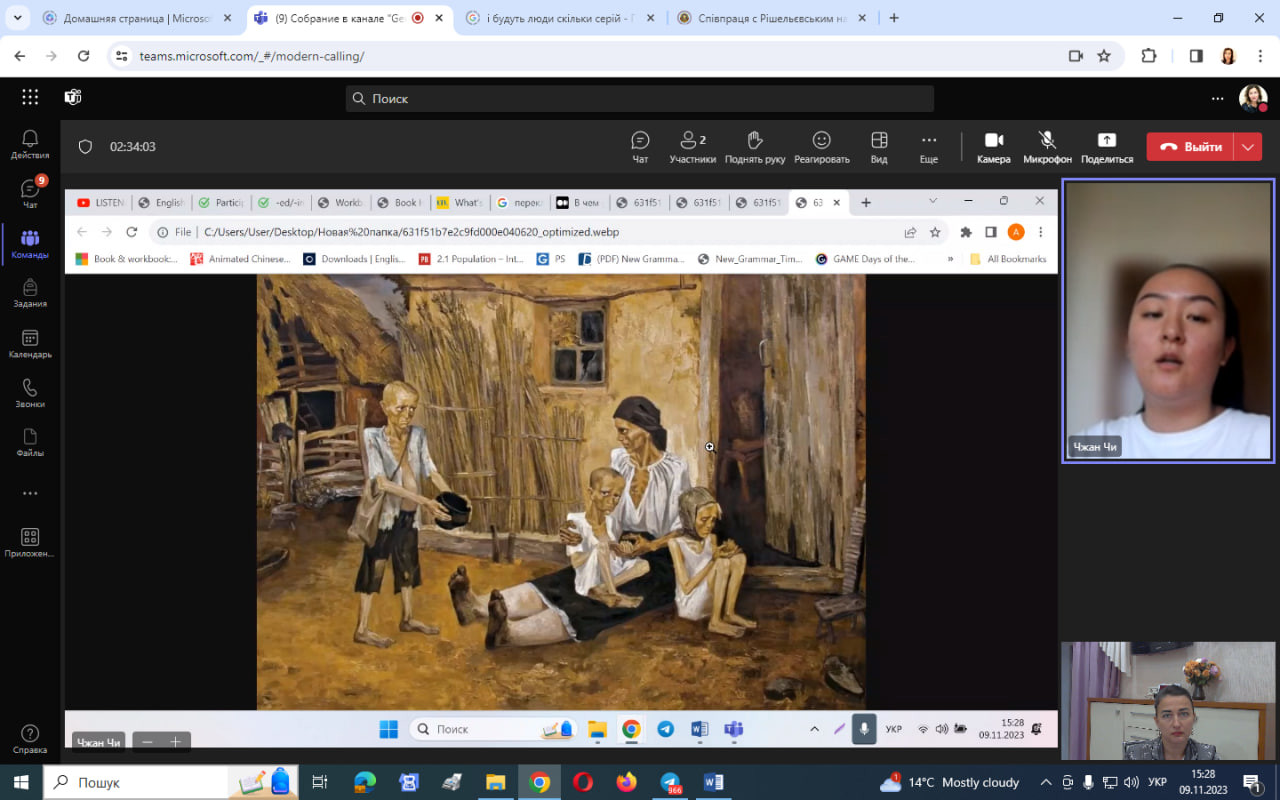
Task: Zoom out the shared screen (minus)
Action: (148, 742)
